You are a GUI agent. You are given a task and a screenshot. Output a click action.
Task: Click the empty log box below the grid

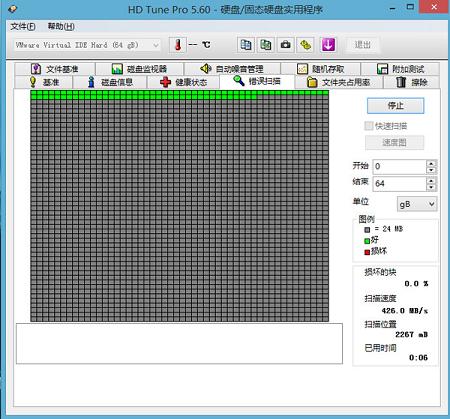click(179, 343)
